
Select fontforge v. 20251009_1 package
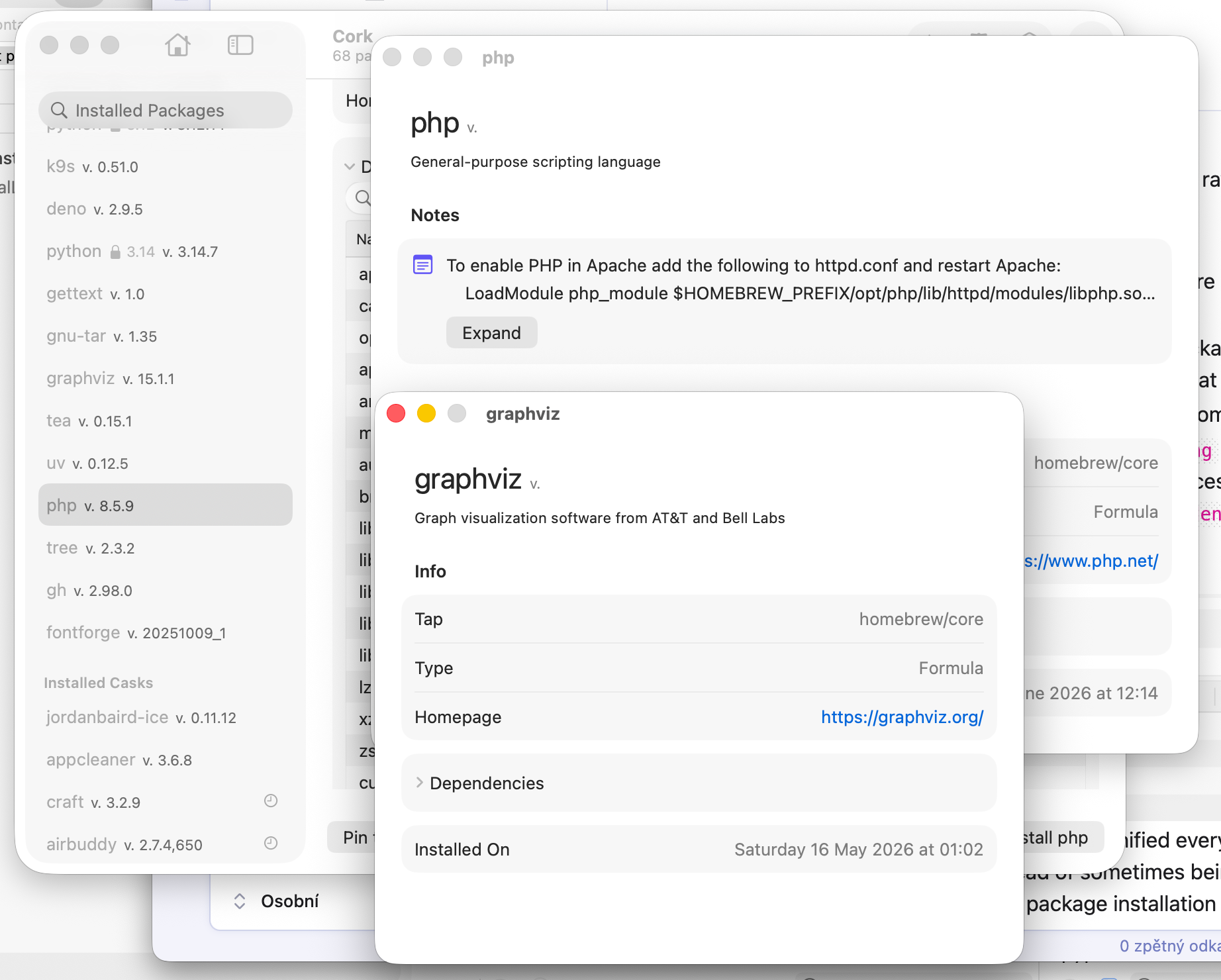(x=166, y=632)
